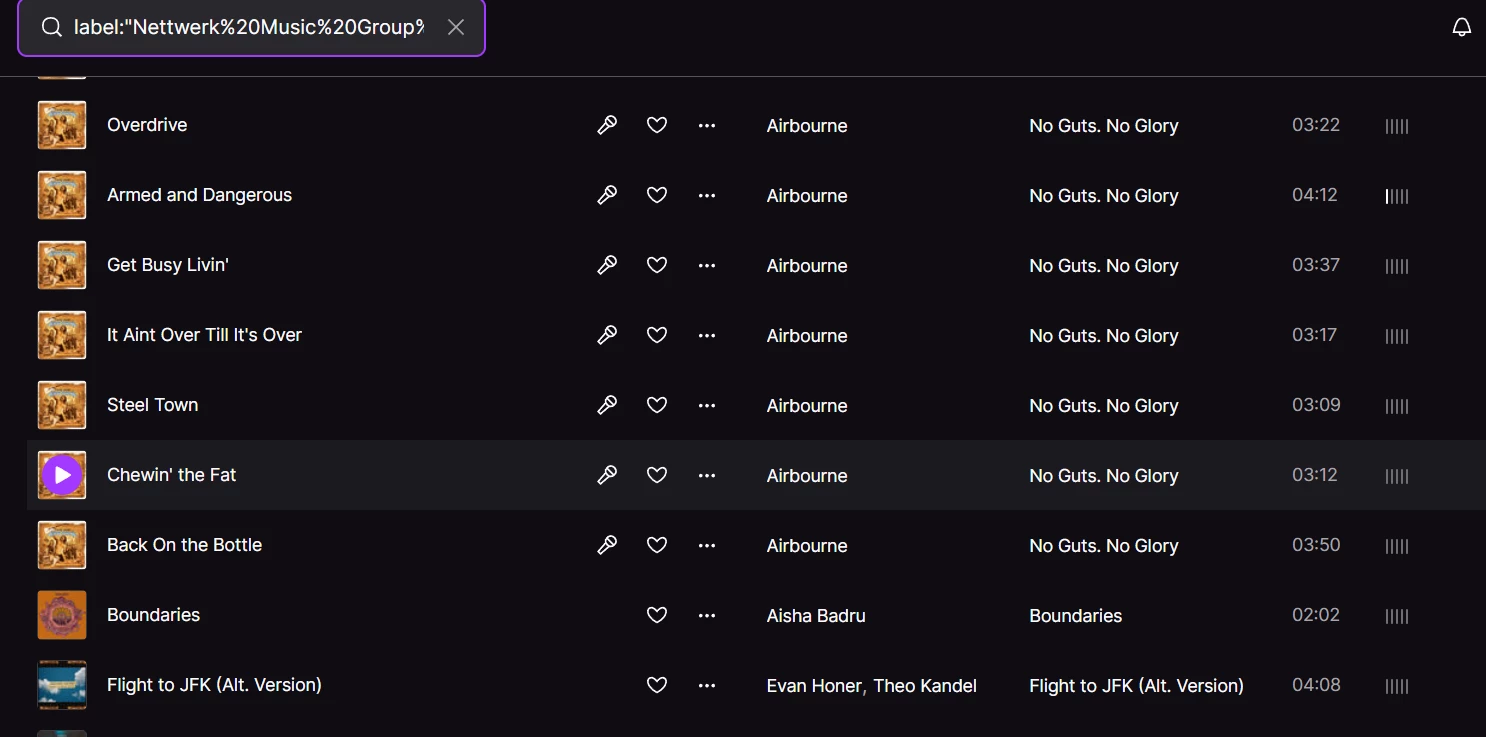Favorite Armed and Dangerous
The image size is (1486, 737).
pos(657,195)
